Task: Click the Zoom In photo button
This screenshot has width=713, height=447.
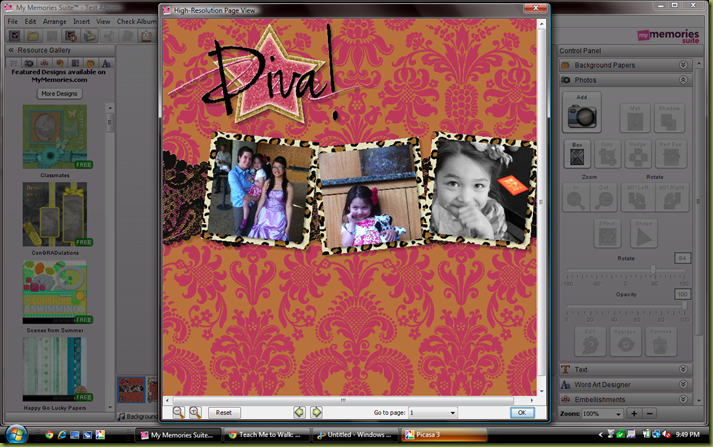Action: point(576,197)
